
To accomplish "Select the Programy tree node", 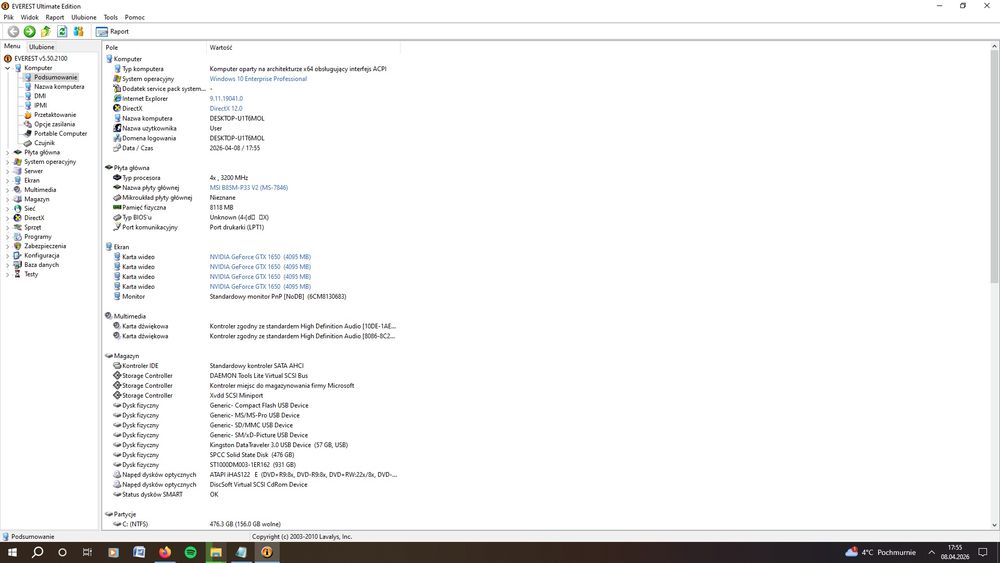I will point(38,237).
